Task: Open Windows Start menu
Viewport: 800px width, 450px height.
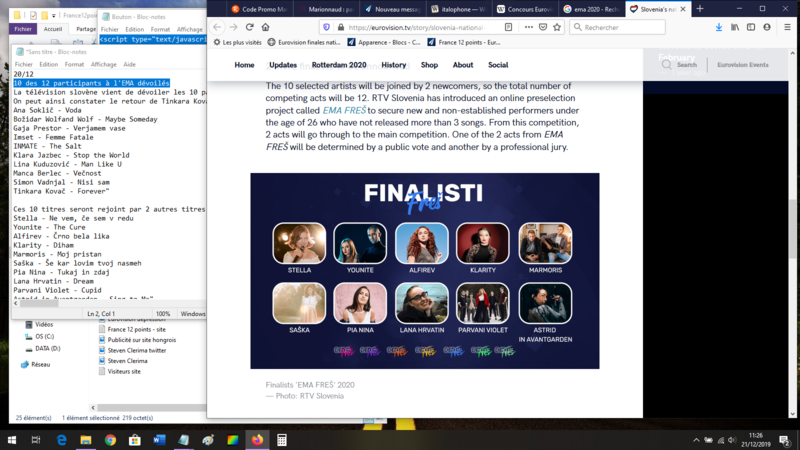Action: [x=11, y=440]
